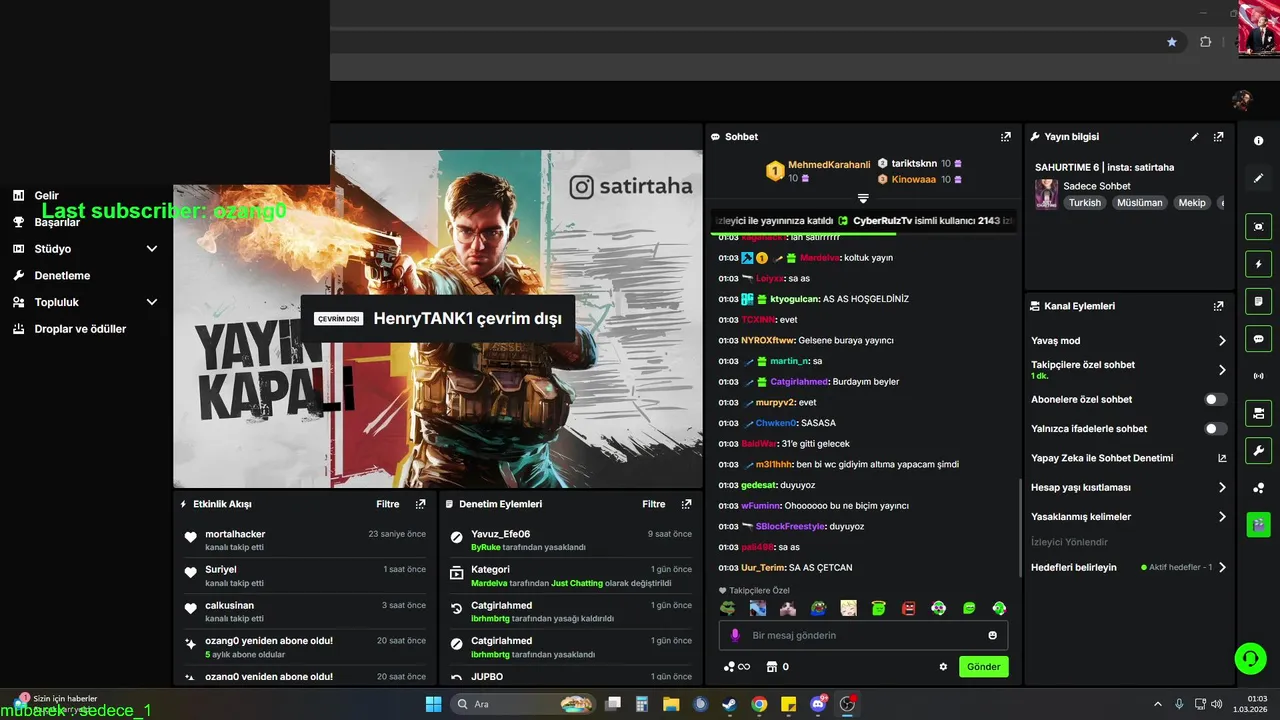This screenshot has width=1280, height=720.
Task: Click MehmedKarahanli in chat leaderboard
Action: click(829, 164)
